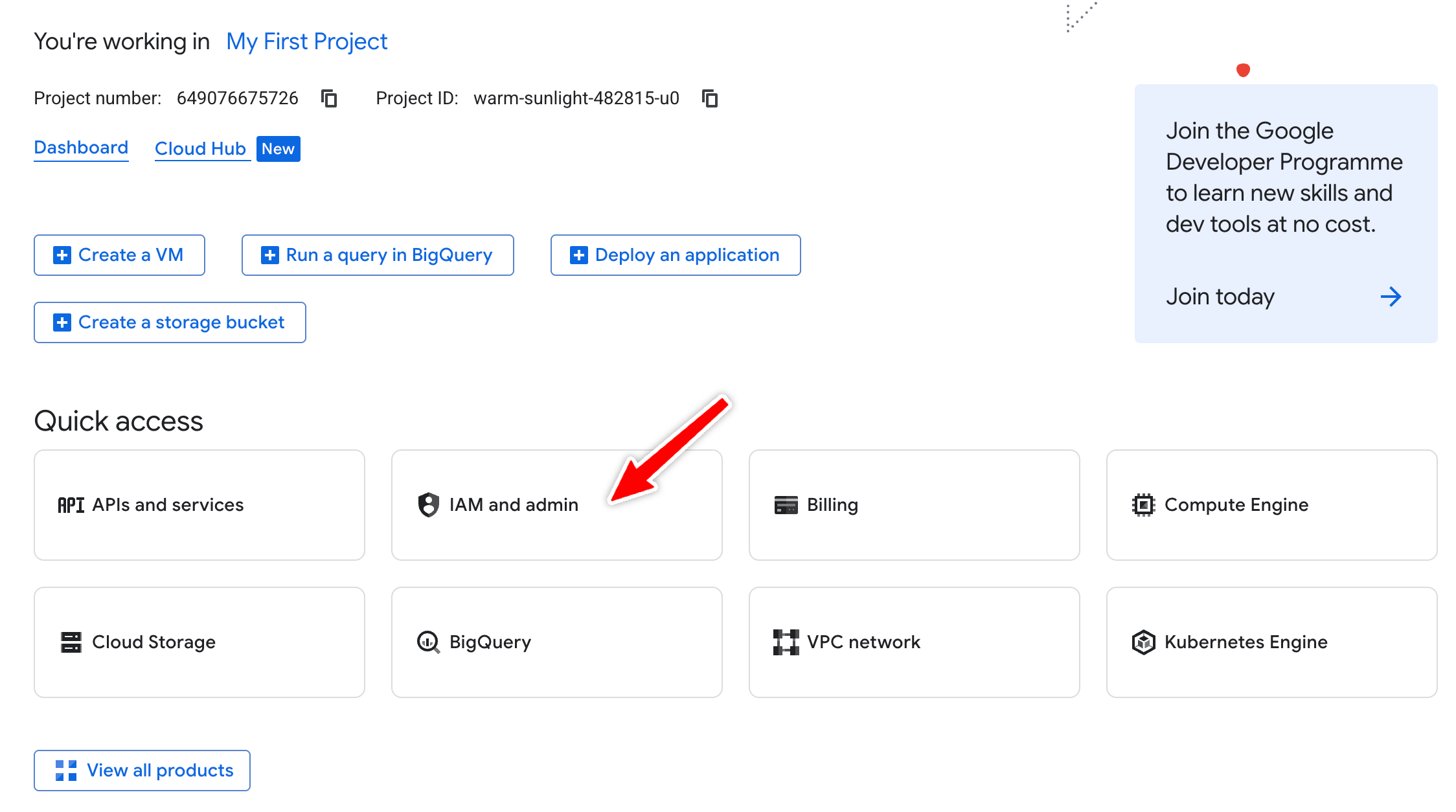Click Create a storage bucket button
Image resolution: width=1456 pixels, height=812 pixels.
click(x=170, y=322)
